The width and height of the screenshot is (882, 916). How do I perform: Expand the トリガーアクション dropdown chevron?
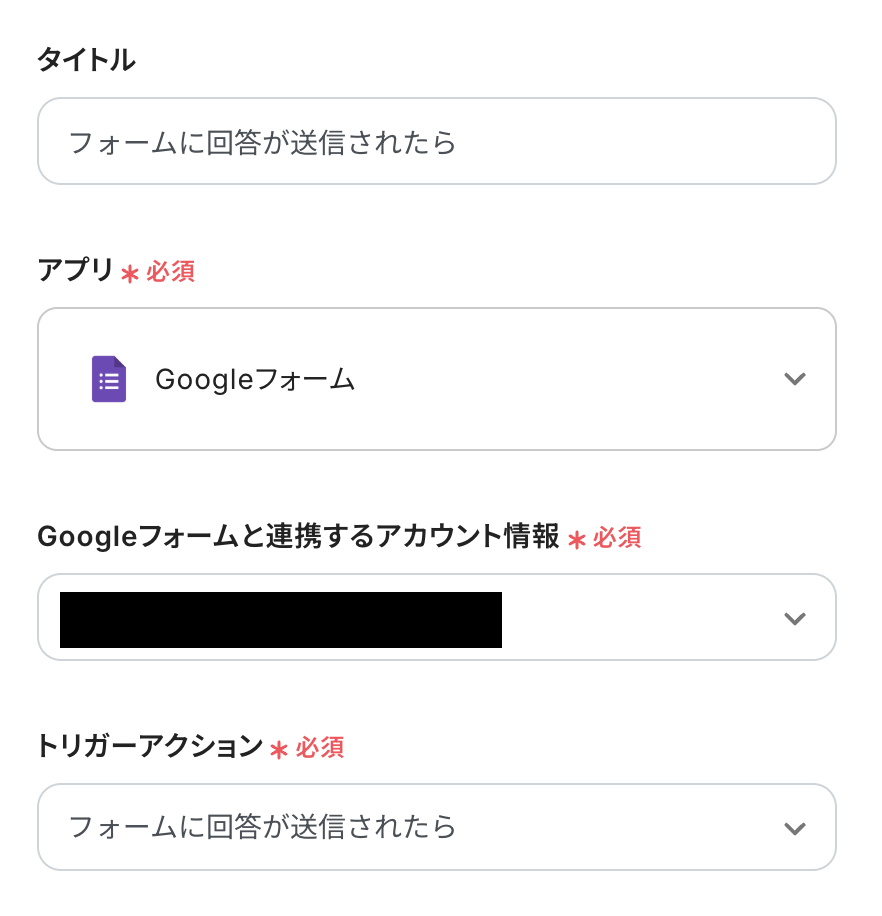coord(795,828)
